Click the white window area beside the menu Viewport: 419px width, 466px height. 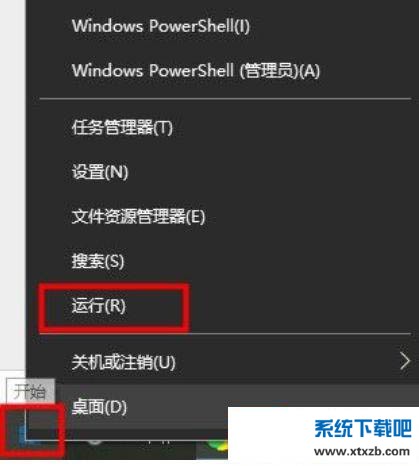[12, 185]
